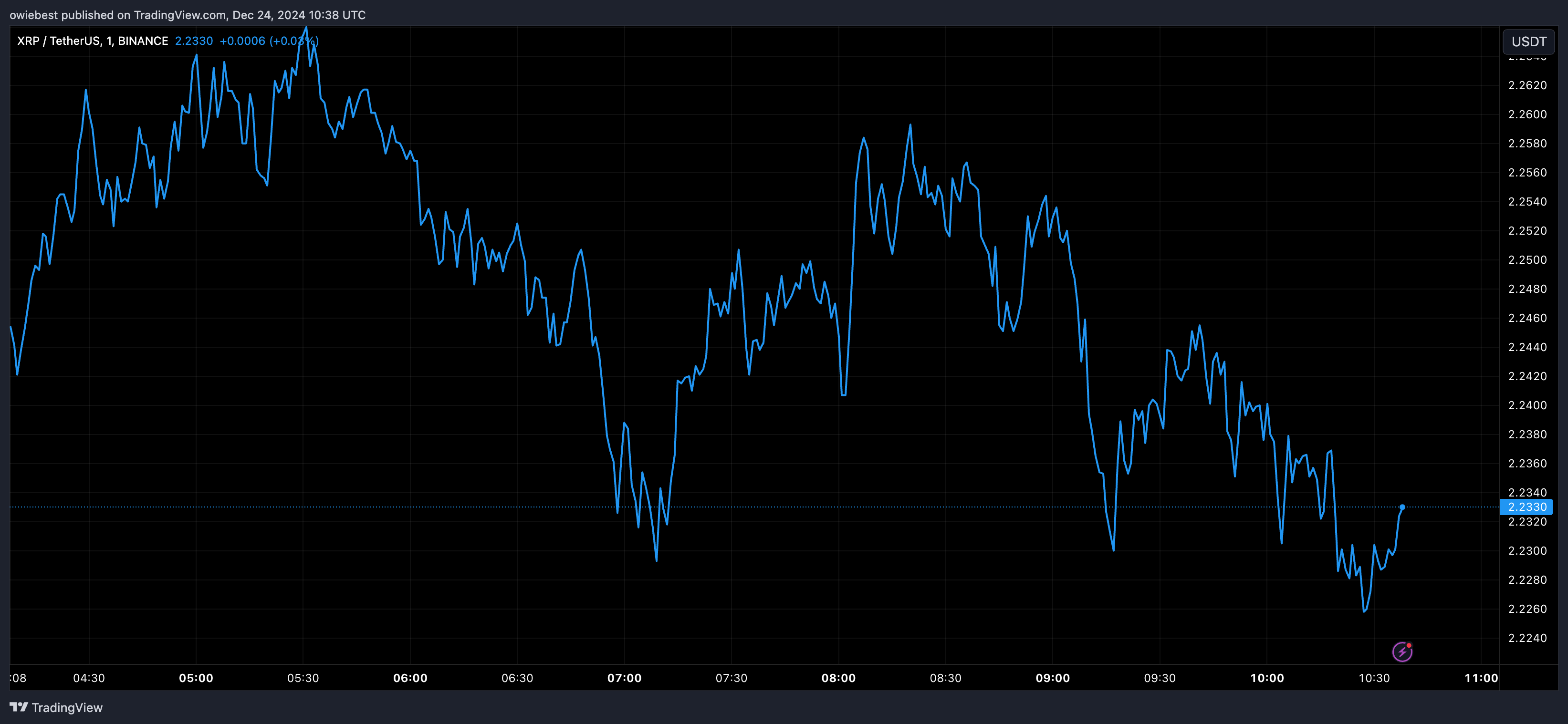Click the +0.0006 price change value

tap(242, 41)
